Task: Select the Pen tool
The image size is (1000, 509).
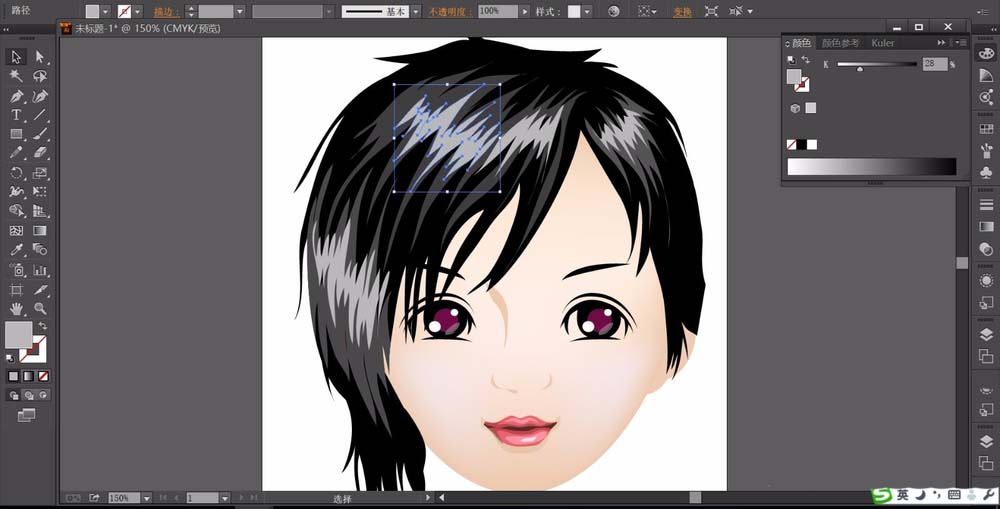Action: click(17, 96)
